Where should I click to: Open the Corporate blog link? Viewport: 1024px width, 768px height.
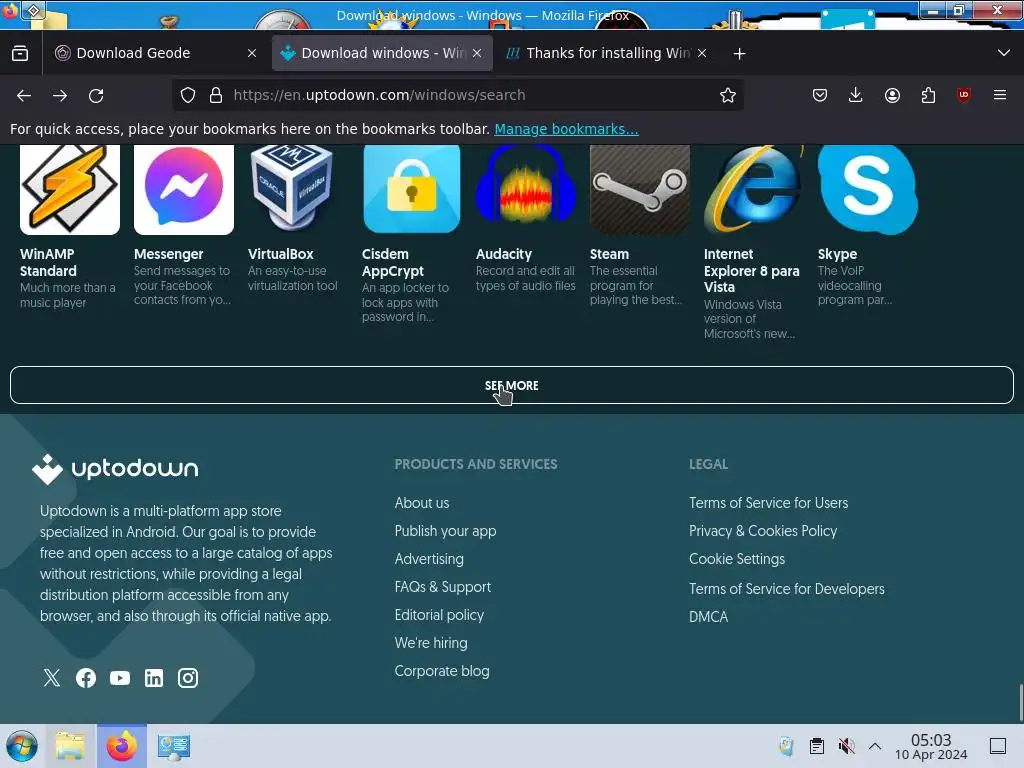(442, 671)
